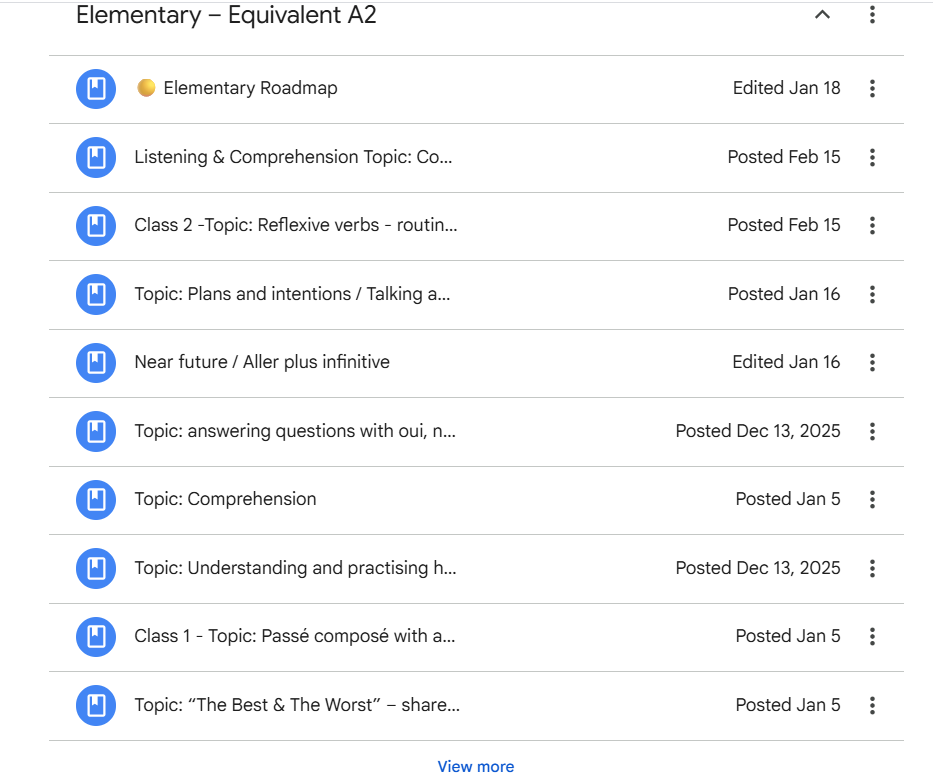Open the Topic: Comprehension material
The image size is (933, 778).
[225, 500]
